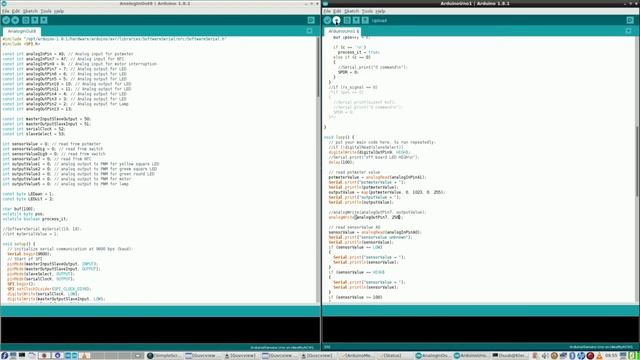
Task: Switch to AnalogInOut8 window via taskbar button
Action: pyautogui.click(x=434, y=356)
